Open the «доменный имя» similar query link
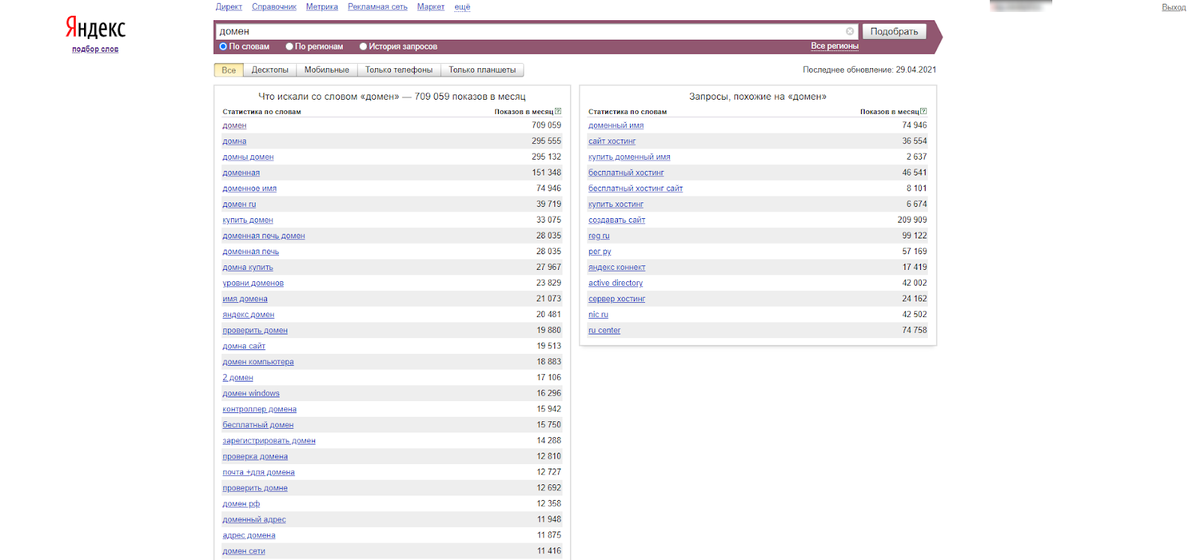The height and width of the screenshot is (560, 1200). (x=616, y=125)
